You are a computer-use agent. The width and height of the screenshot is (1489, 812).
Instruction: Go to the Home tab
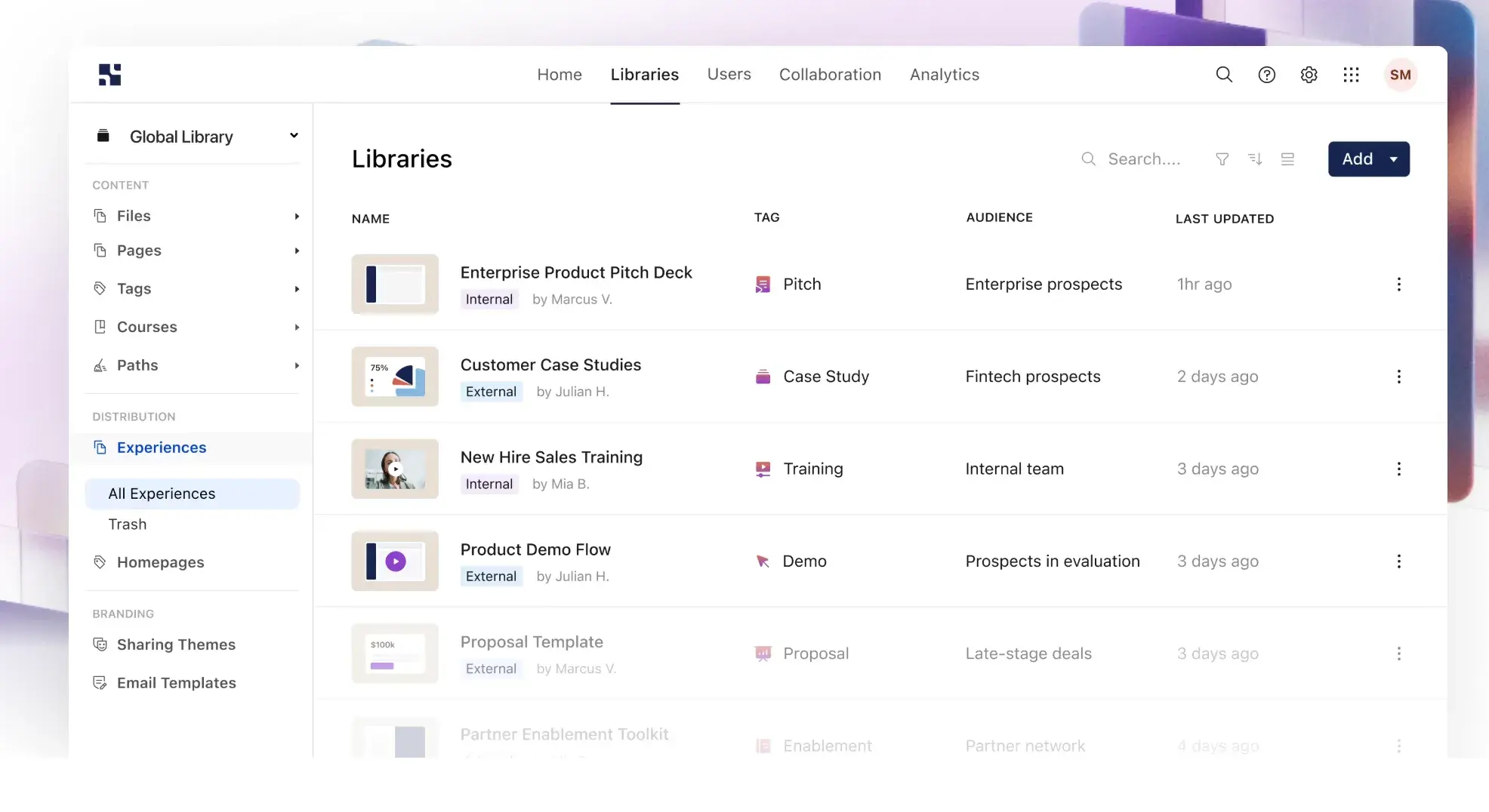click(x=560, y=75)
